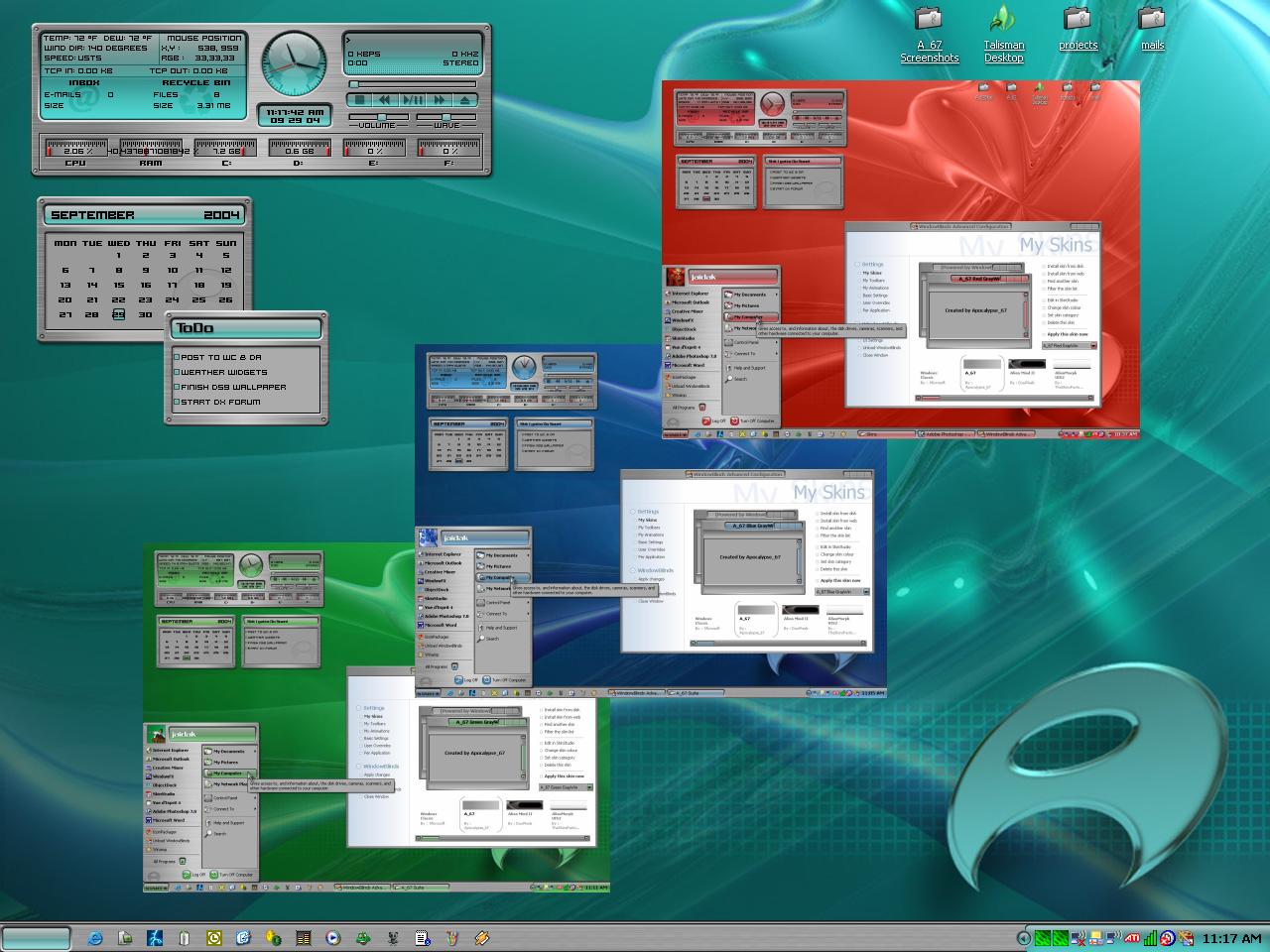The width and height of the screenshot is (1270, 952).
Task: Select September 29 on the calendar
Action: (118, 314)
